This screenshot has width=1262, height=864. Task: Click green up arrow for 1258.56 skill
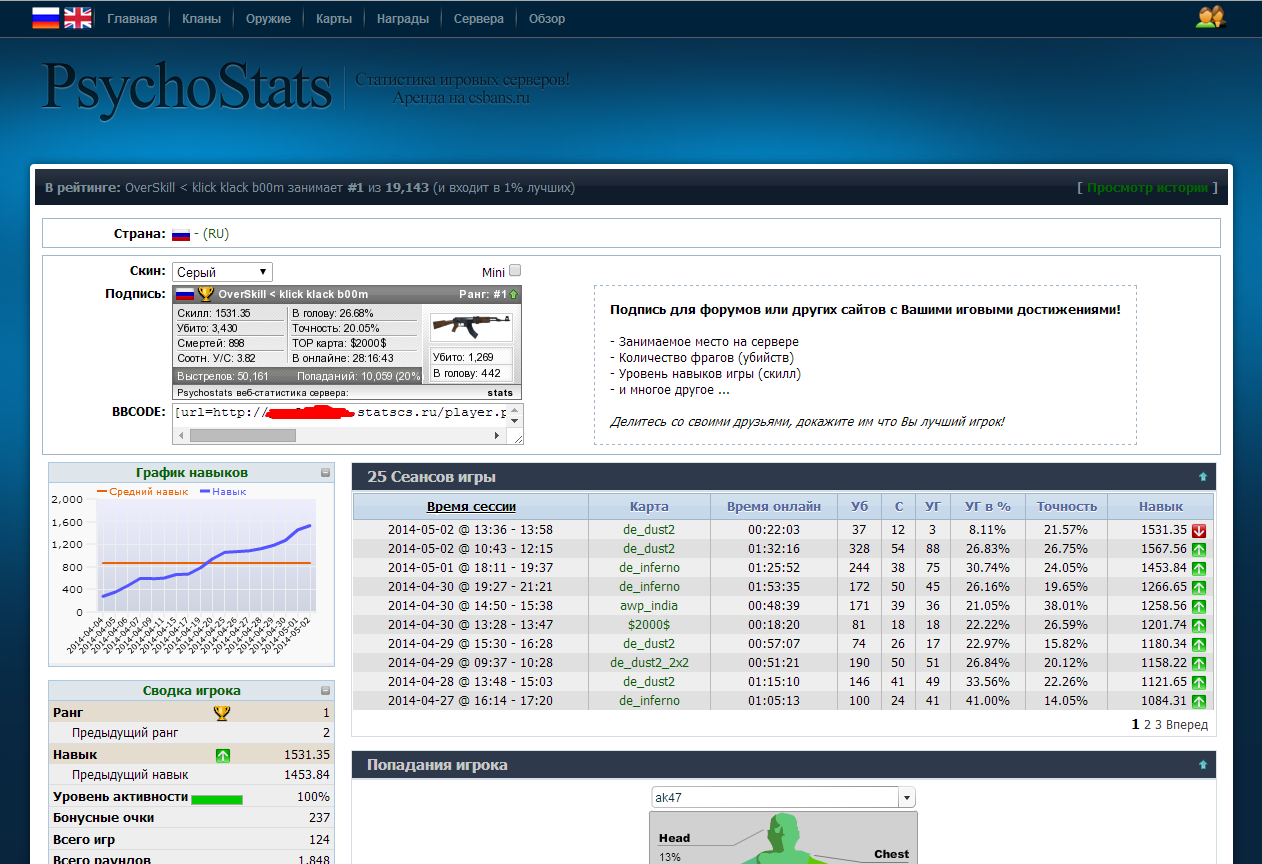click(1199, 606)
